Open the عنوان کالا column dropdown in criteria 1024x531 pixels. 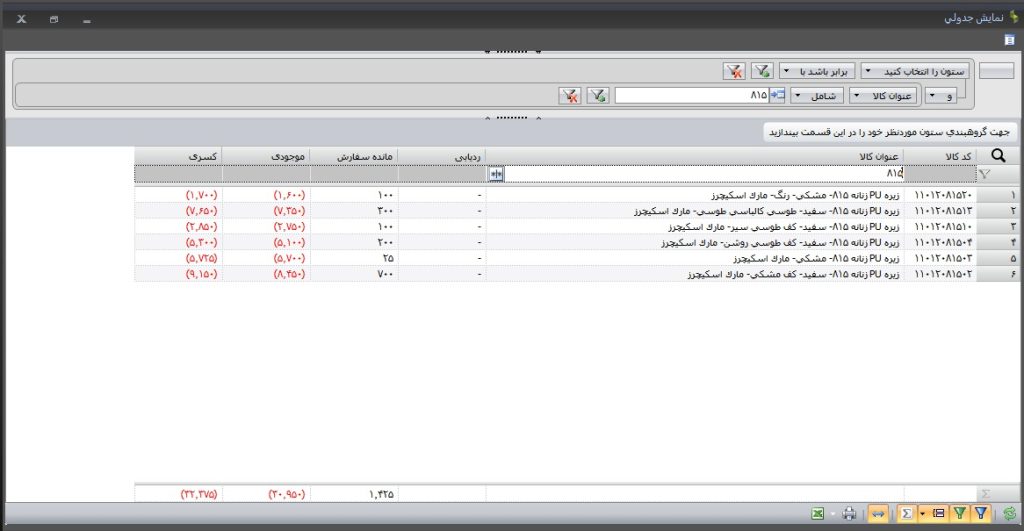[x=883, y=96]
